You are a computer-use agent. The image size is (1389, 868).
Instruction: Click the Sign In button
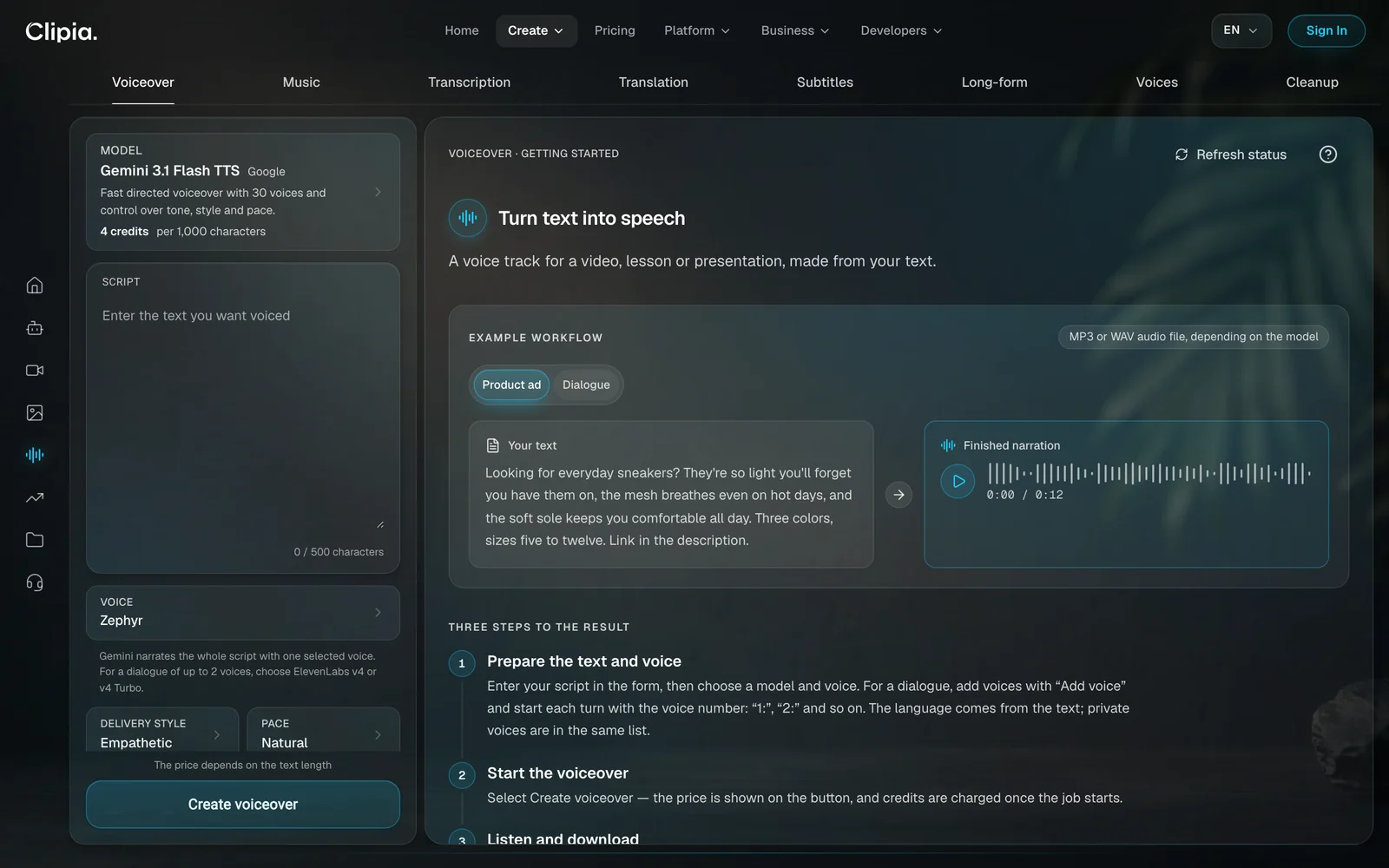[1326, 30]
